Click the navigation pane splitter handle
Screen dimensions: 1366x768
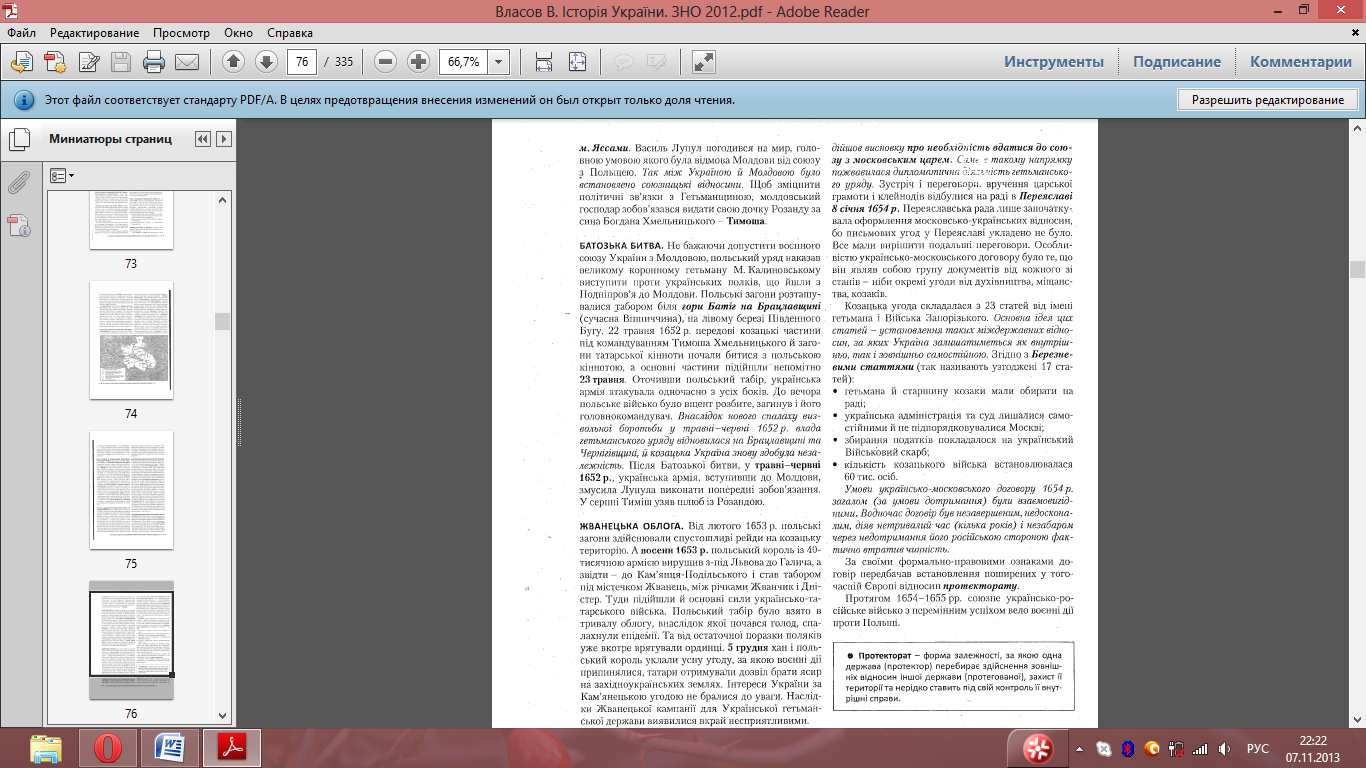point(239,424)
